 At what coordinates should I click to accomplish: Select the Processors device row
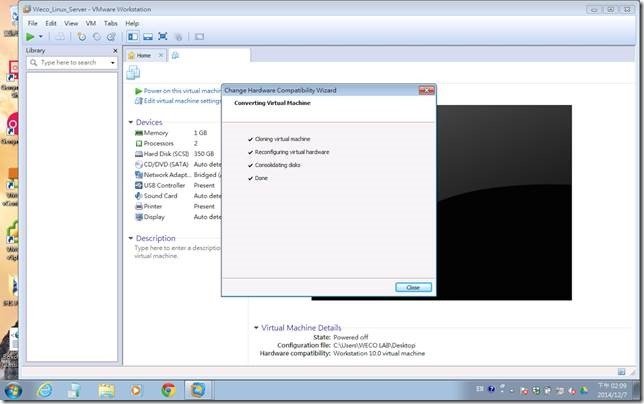(x=177, y=143)
